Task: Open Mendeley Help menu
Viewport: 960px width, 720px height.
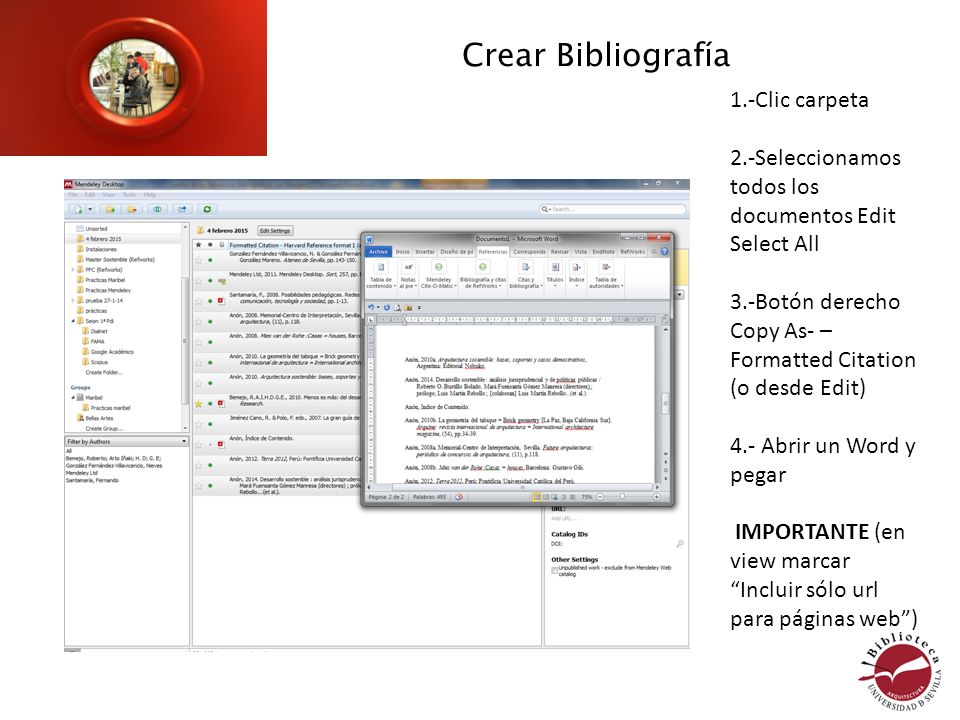Action: click(x=149, y=195)
